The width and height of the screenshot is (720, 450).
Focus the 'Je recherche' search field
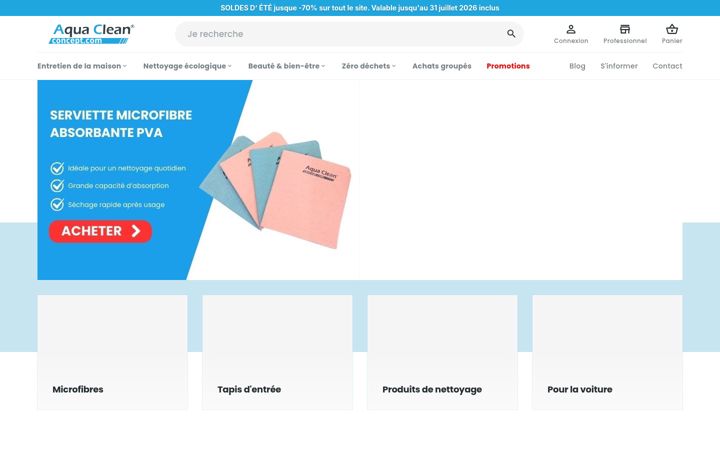[349, 34]
